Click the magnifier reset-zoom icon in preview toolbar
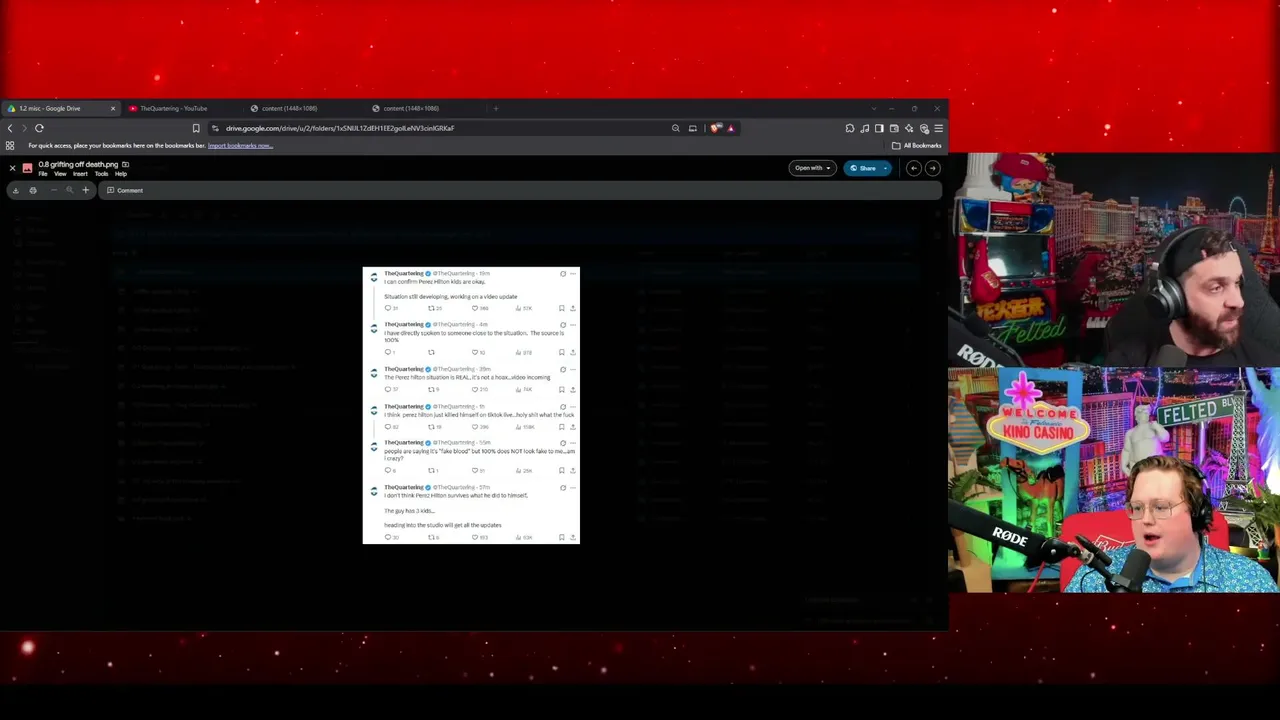Viewport: 1280px width, 720px height. (x=69, y=190)
